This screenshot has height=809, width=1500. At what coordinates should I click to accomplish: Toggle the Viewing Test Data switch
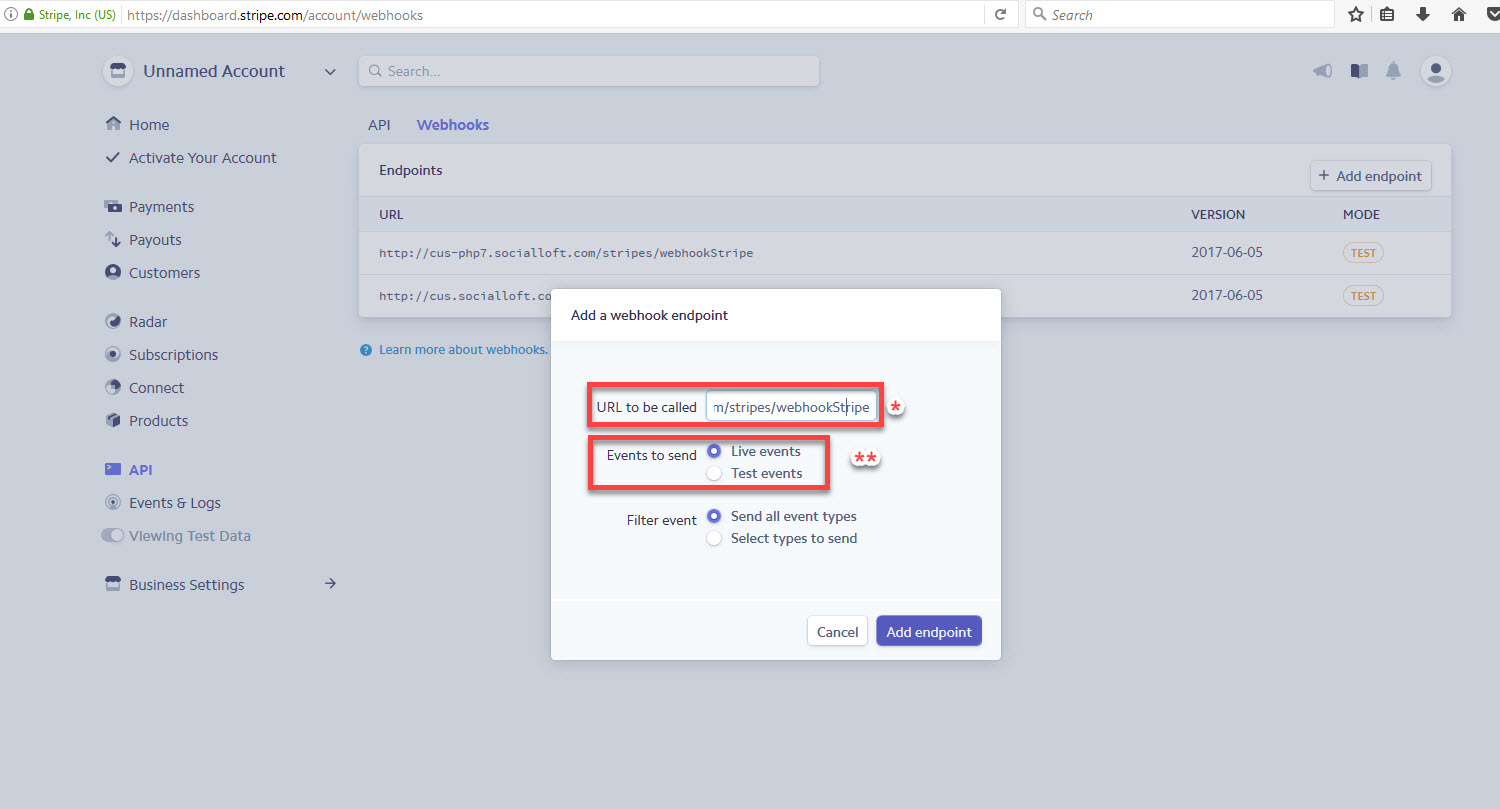[x=112, y=535]
